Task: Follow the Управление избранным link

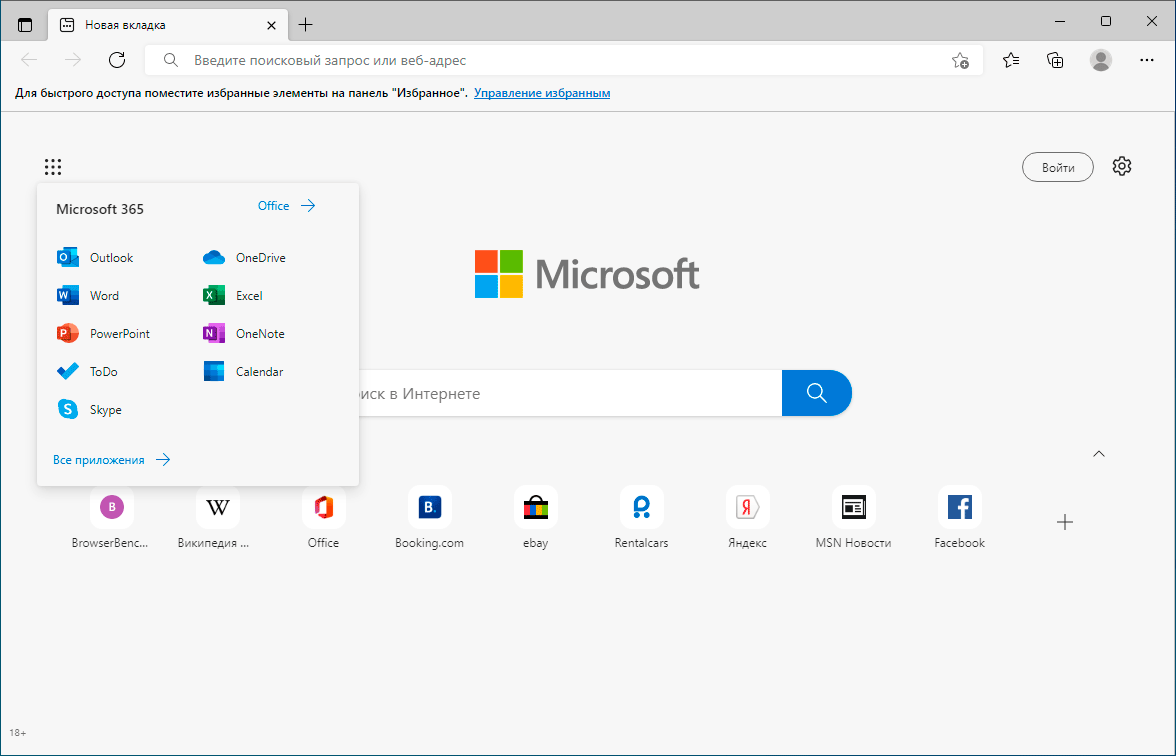Action: click(542, 93)
